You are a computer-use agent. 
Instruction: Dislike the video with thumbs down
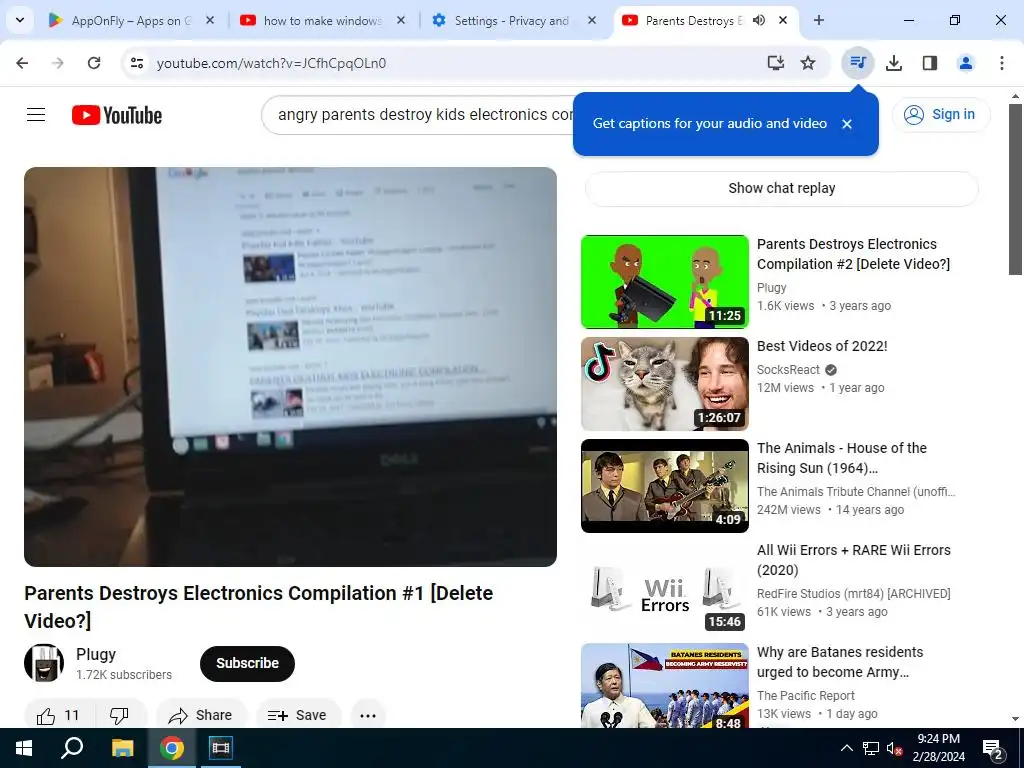(120, 716)
